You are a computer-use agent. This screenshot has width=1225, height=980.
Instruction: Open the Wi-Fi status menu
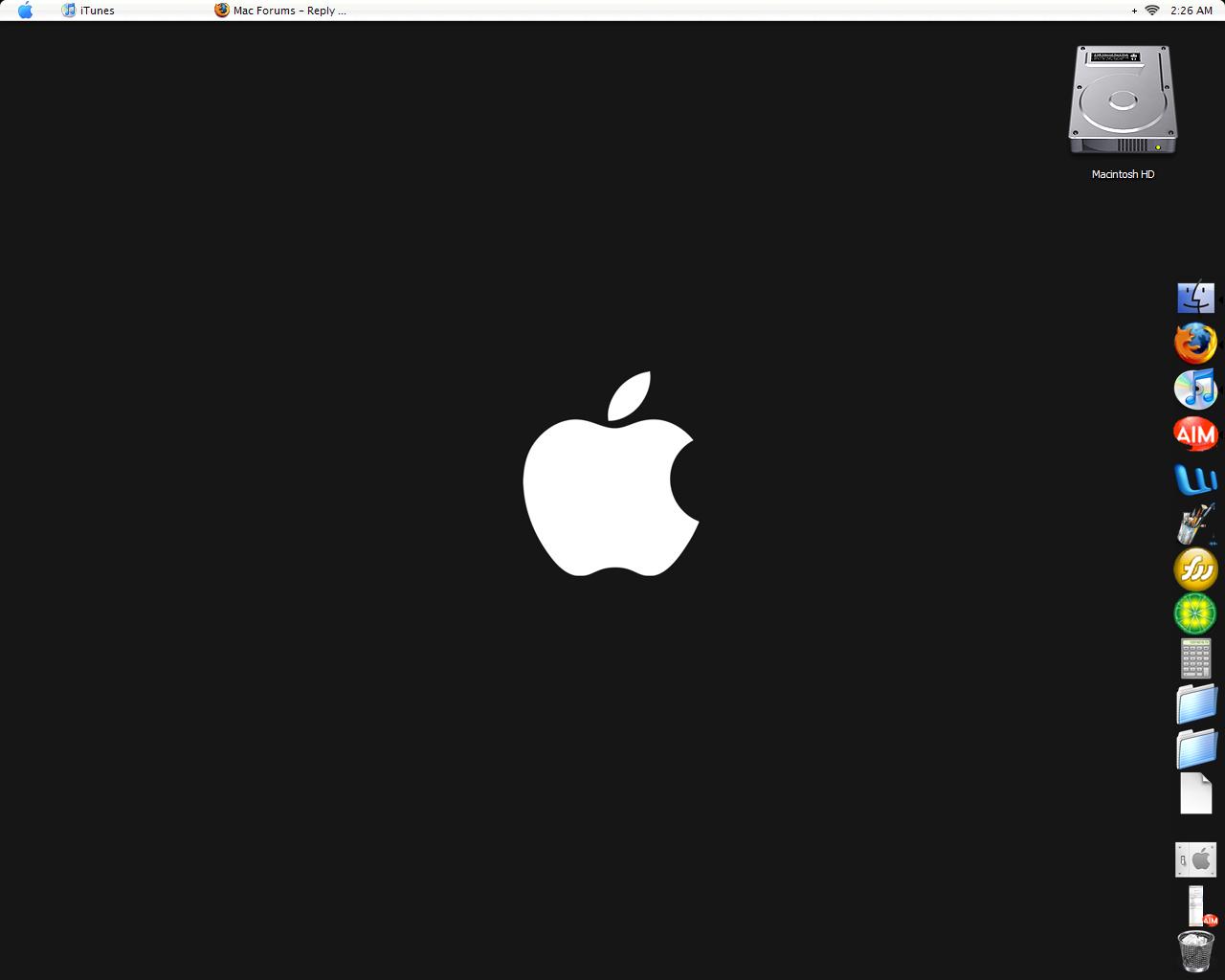tap(1152, 11)
